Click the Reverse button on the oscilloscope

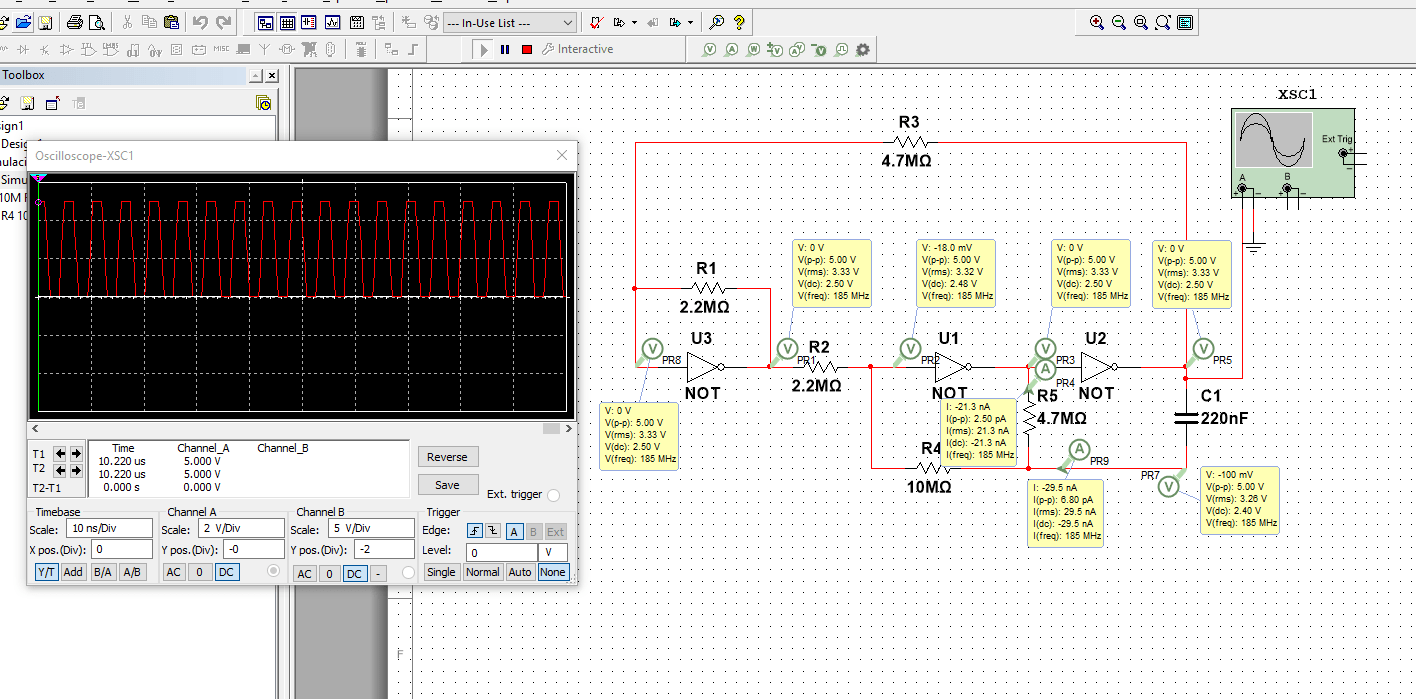click(x=447, y=456)
